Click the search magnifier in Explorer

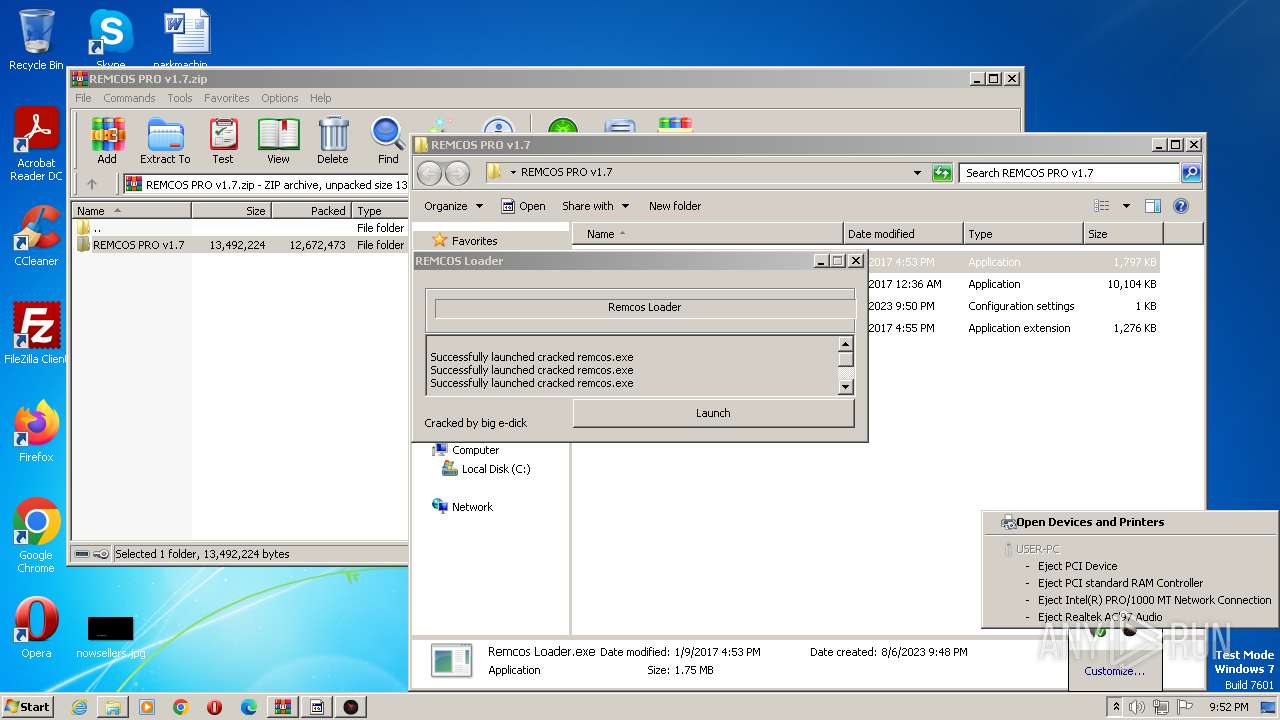point(1190,173)
